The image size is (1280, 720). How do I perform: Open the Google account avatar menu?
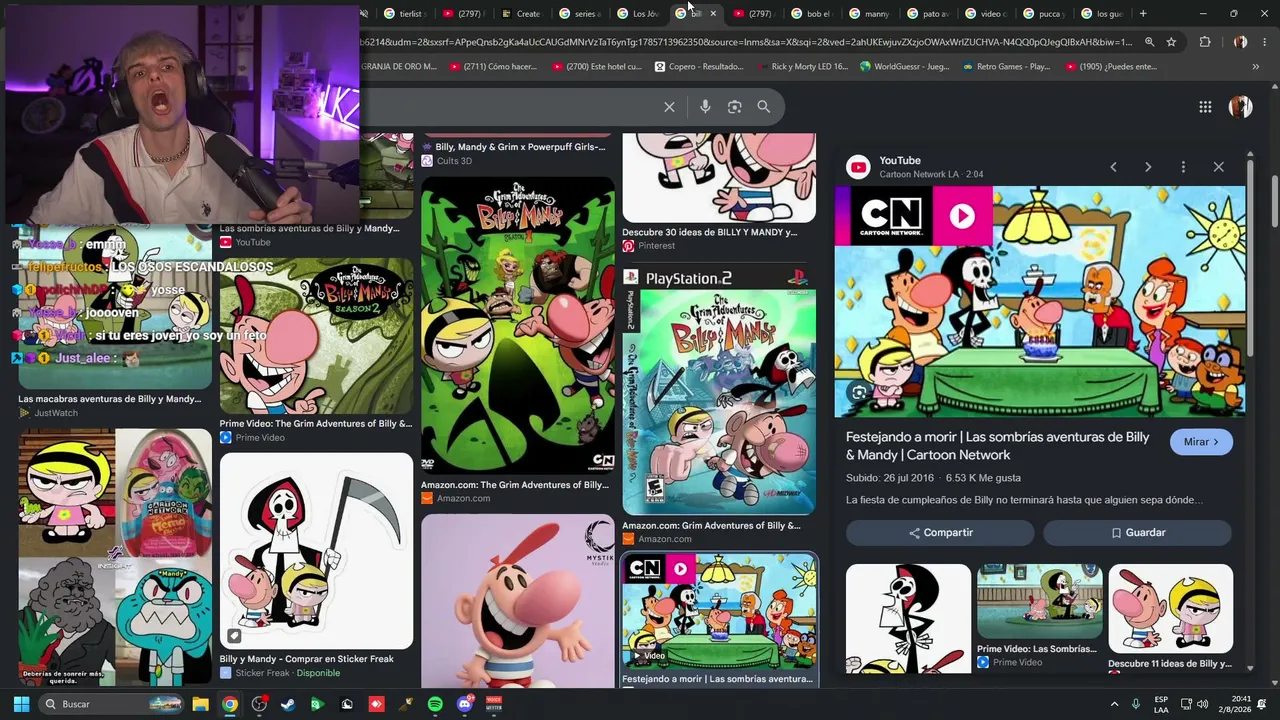coord(1240,107)
